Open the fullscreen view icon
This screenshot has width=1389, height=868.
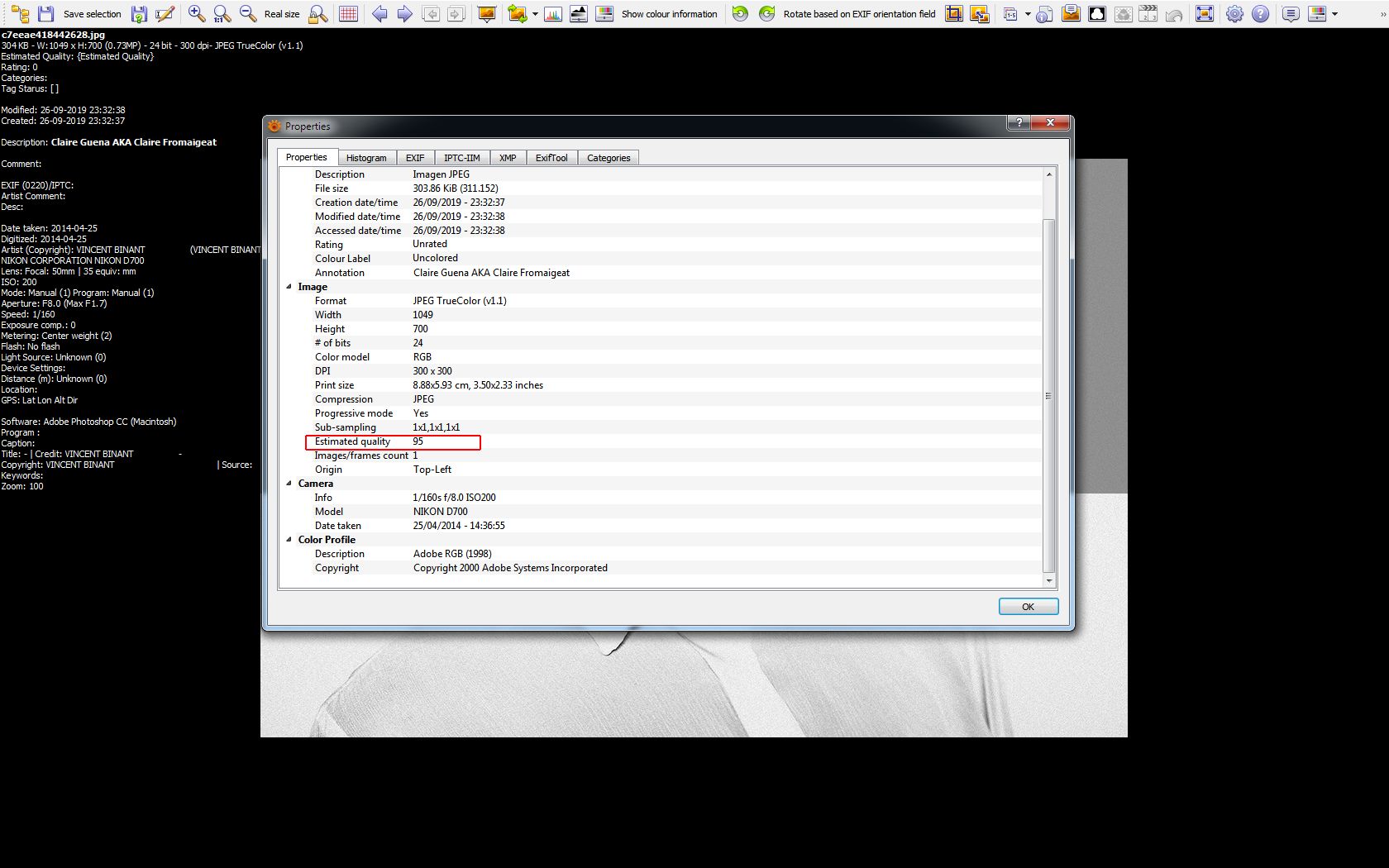(x=1205, y=13)
